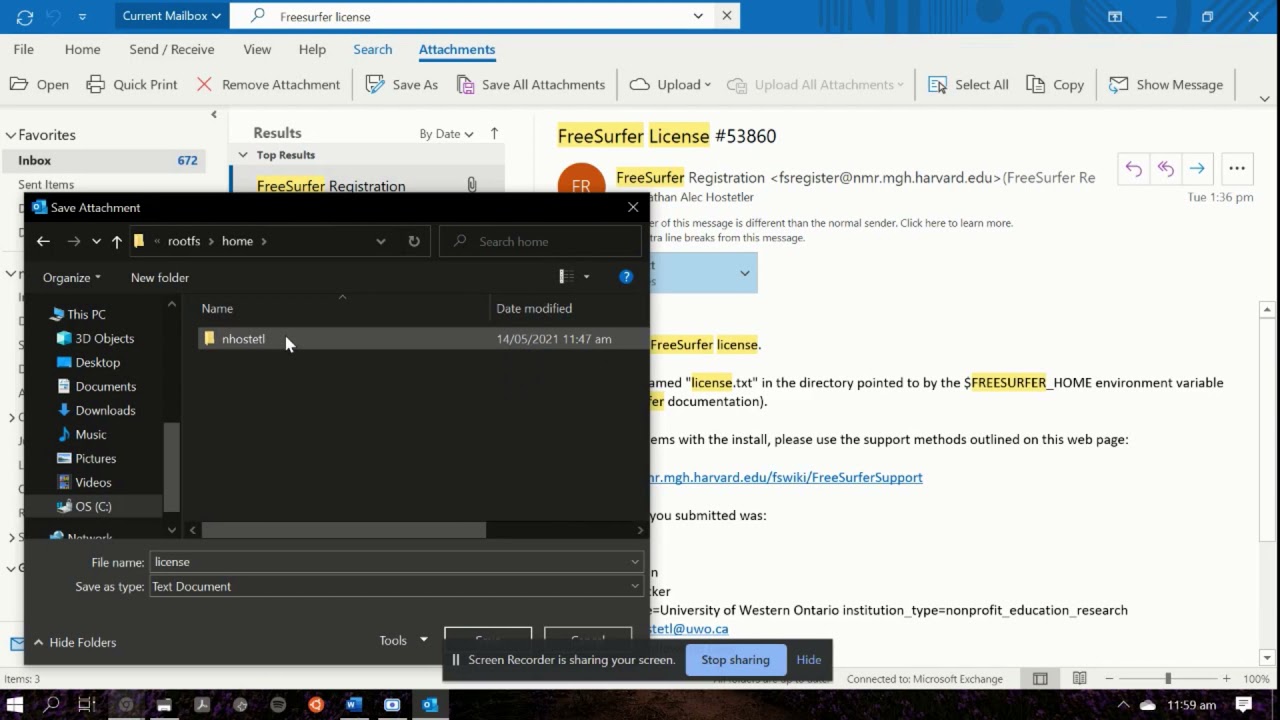The height and width of the screenshot is (720, 1280).
Task: Click the home segment in the address path
Action: [x=237, y=241]
